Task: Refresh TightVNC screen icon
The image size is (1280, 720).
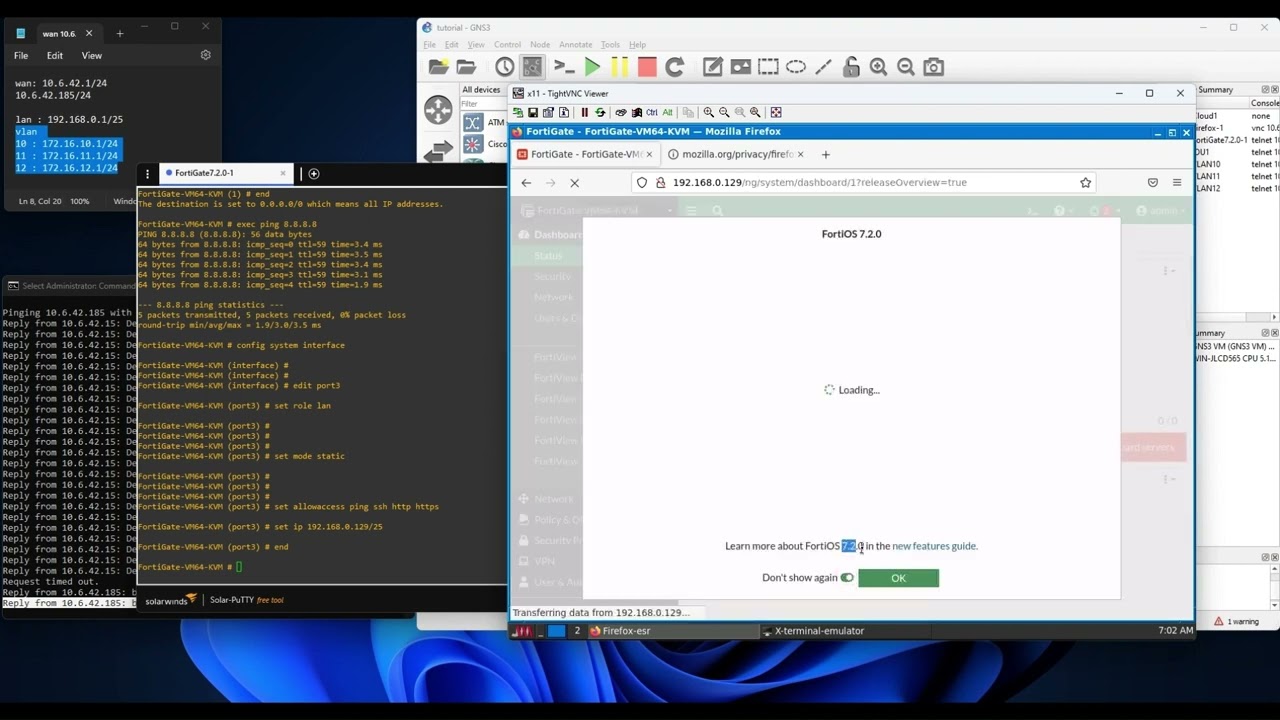Action: pos(600,112)
